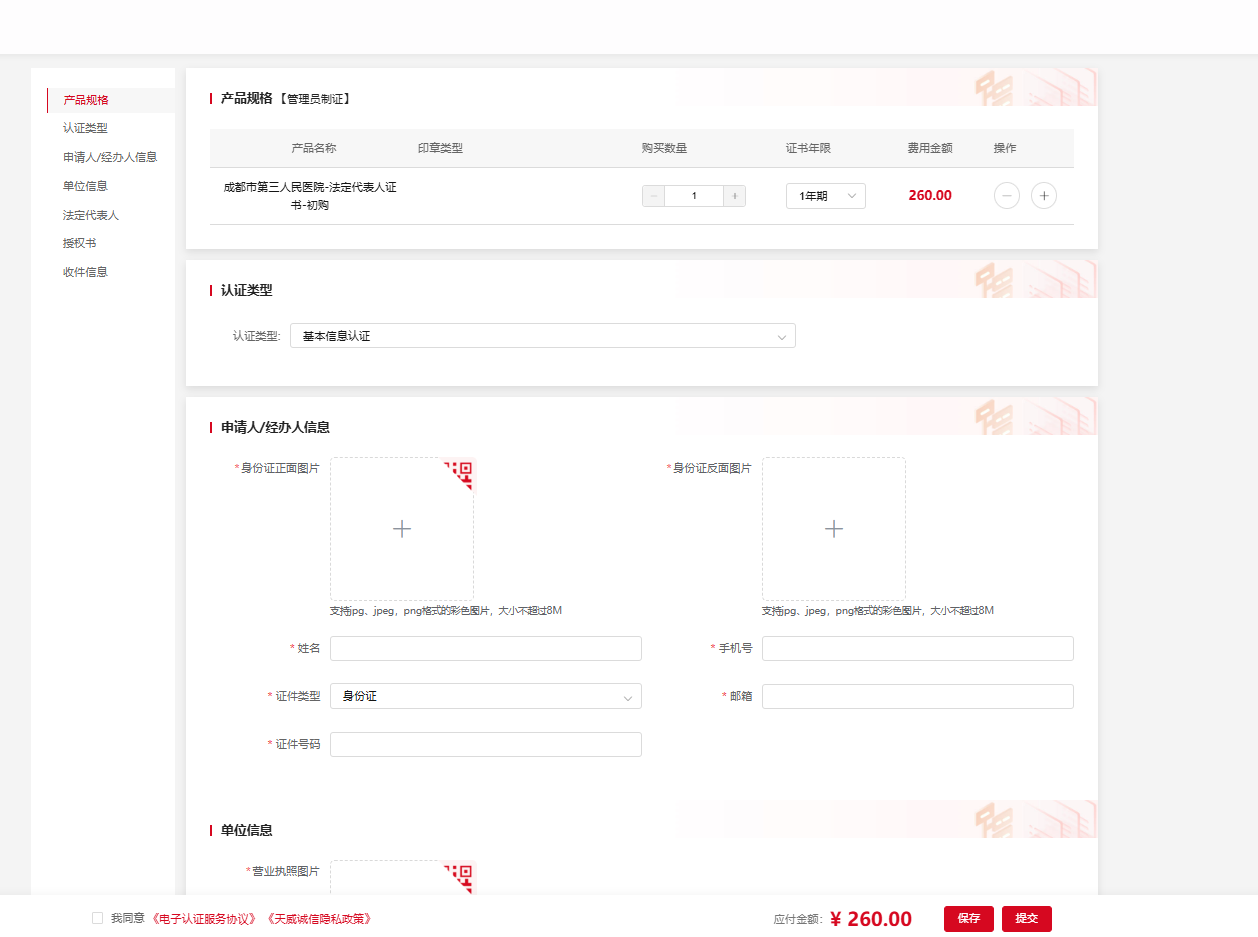Select 申请人/经办人信息 in the sidebar navigation

click(110, 157)
